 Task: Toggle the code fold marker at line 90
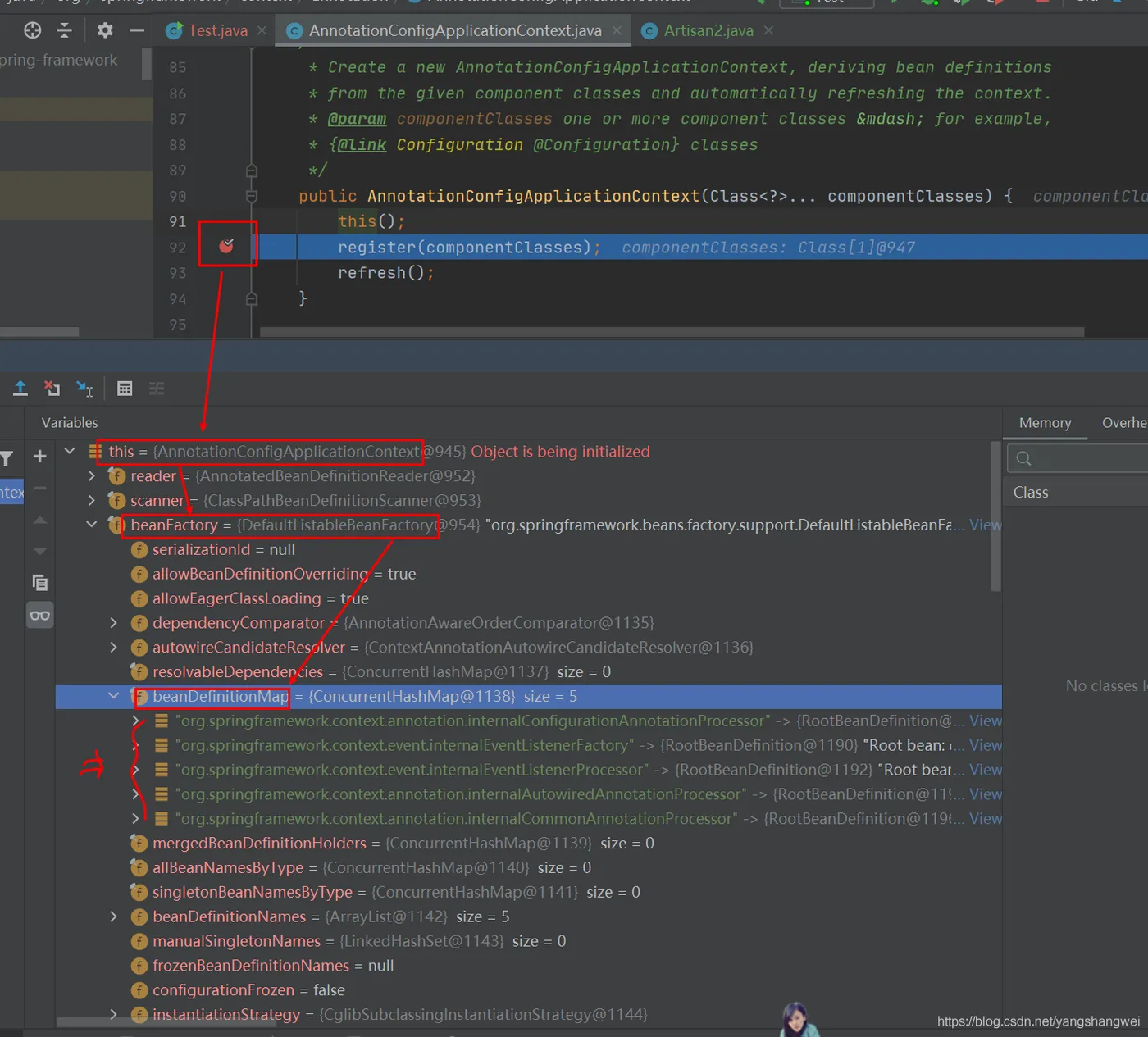click(x=252, y=197)
